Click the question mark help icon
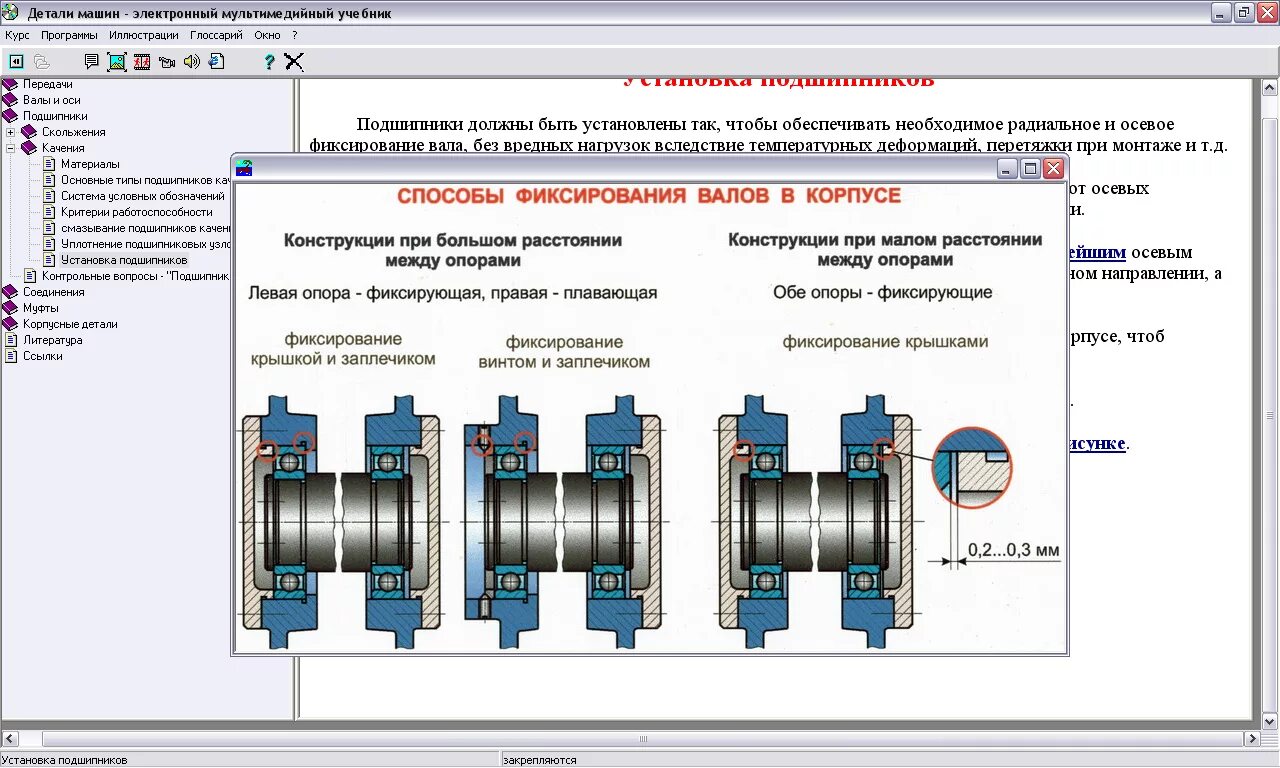This screenshot has width=1280, height=768. tap(269, 61)
